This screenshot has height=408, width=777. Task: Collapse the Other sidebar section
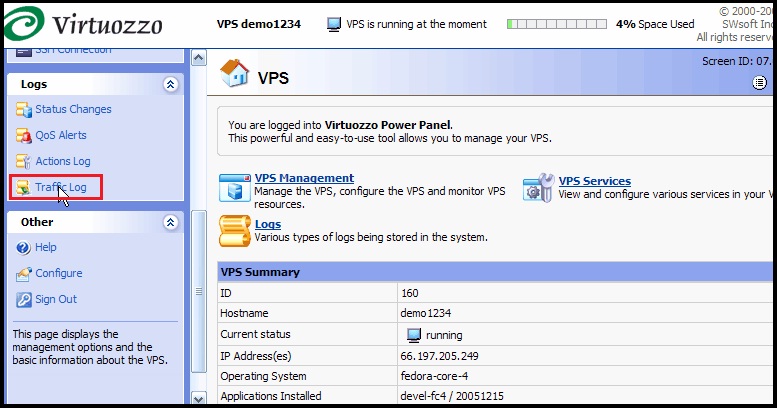(x=170, y=223)
